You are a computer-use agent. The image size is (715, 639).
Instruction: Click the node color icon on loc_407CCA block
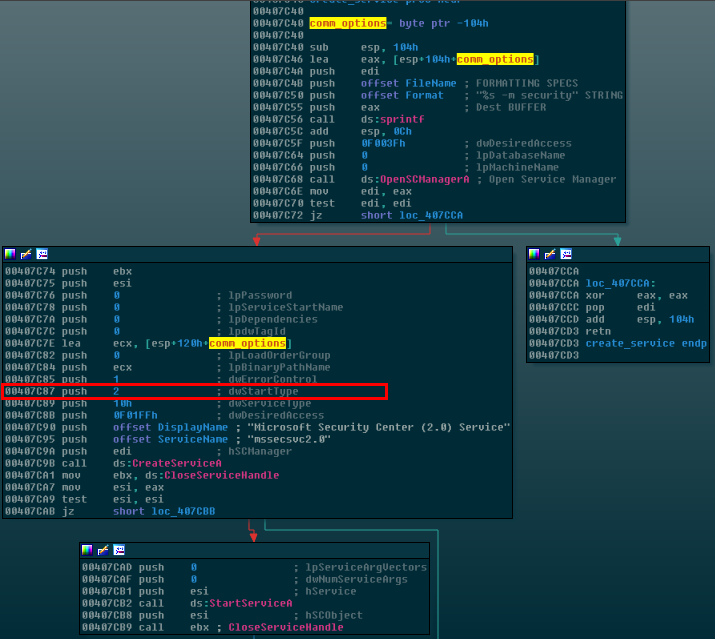tap(534, 254)
